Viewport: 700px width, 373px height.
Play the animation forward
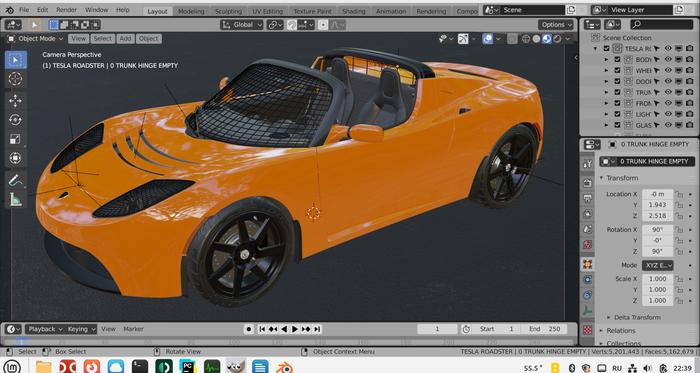tap(295, 329)
